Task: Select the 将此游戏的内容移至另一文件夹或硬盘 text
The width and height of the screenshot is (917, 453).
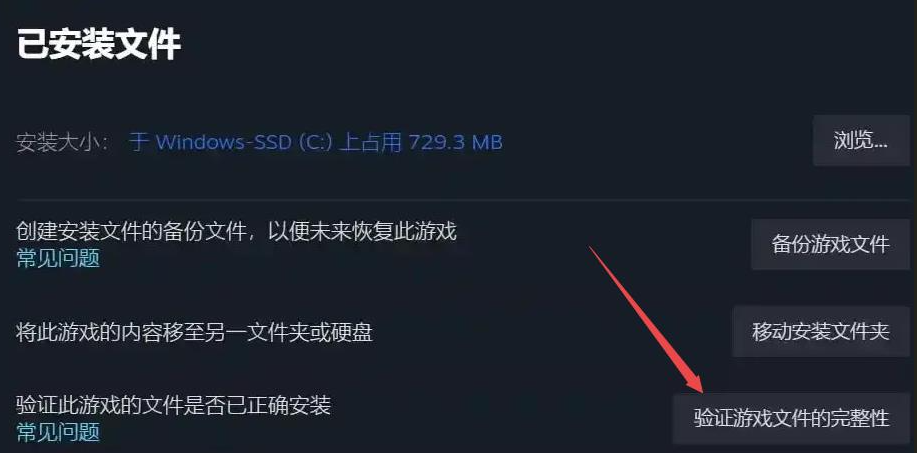Action: pyautogui.click(x=194, y=333)
